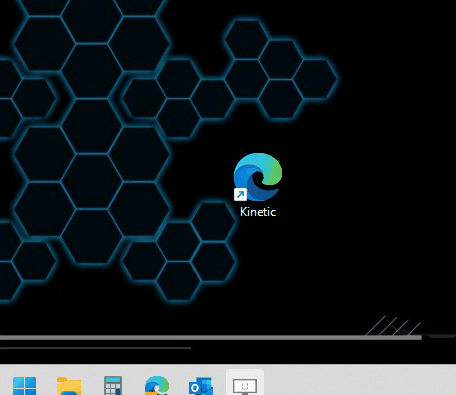Image resolution: width=456 pixels, height=395 pixels.
Task: Open File Explorer from the taskbar
Action: point(69,386)
